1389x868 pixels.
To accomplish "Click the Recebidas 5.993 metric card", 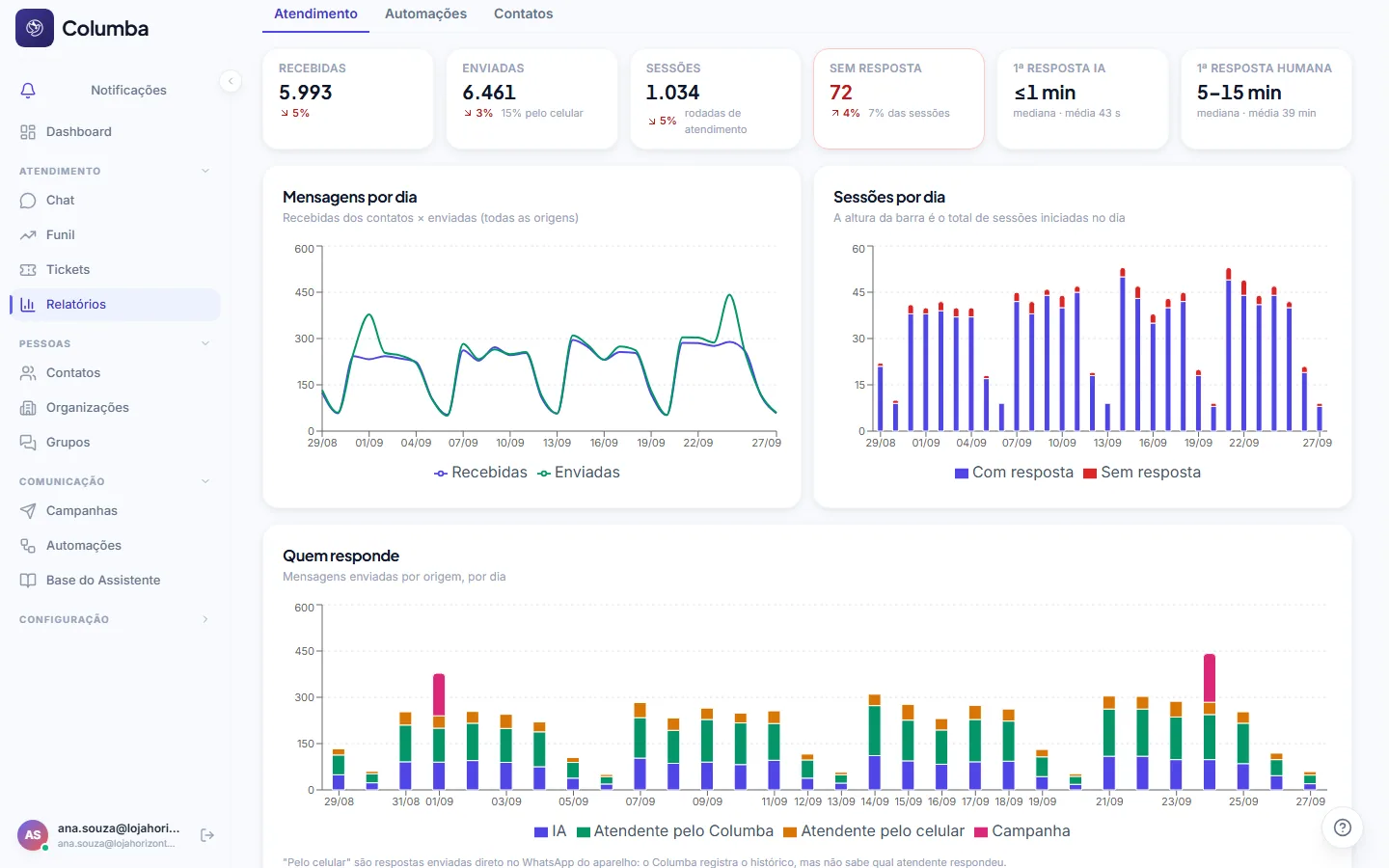I will (x=348, y=99).
